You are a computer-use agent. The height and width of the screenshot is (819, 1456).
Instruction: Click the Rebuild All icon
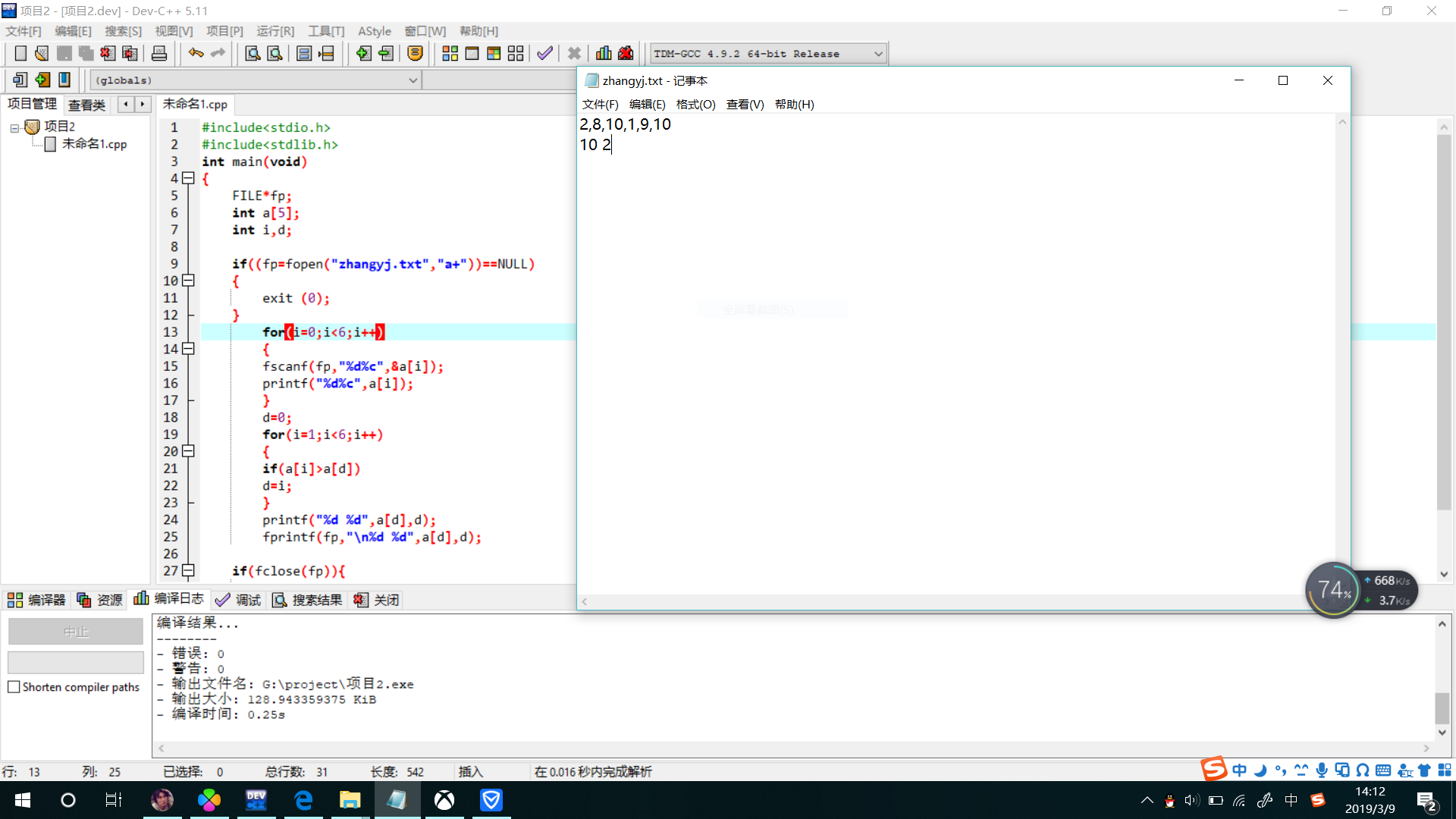516,53
